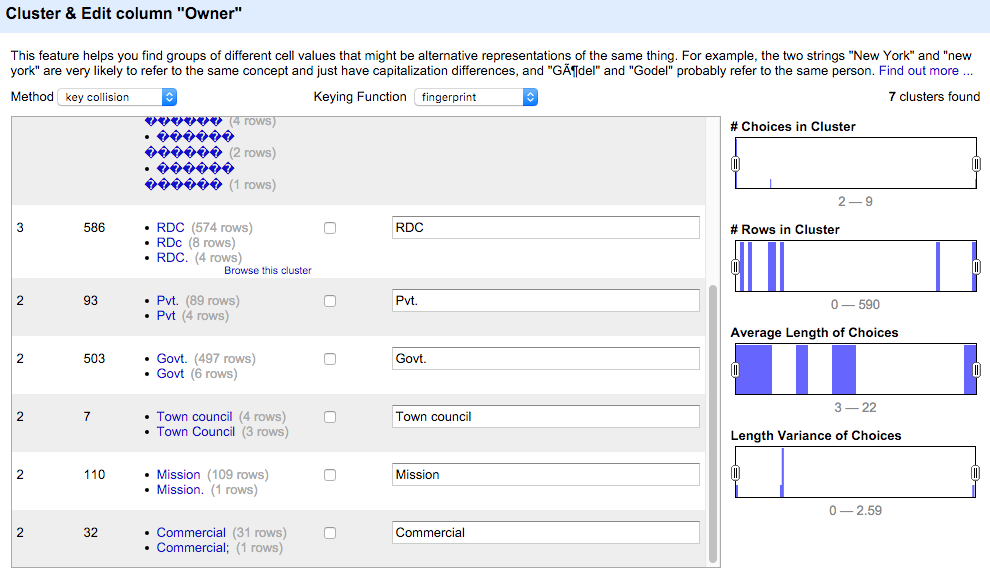The image size is (990, 580).
Task: Toggle merge checkbox for Mission cluster
Action: [x=330, y=475]
